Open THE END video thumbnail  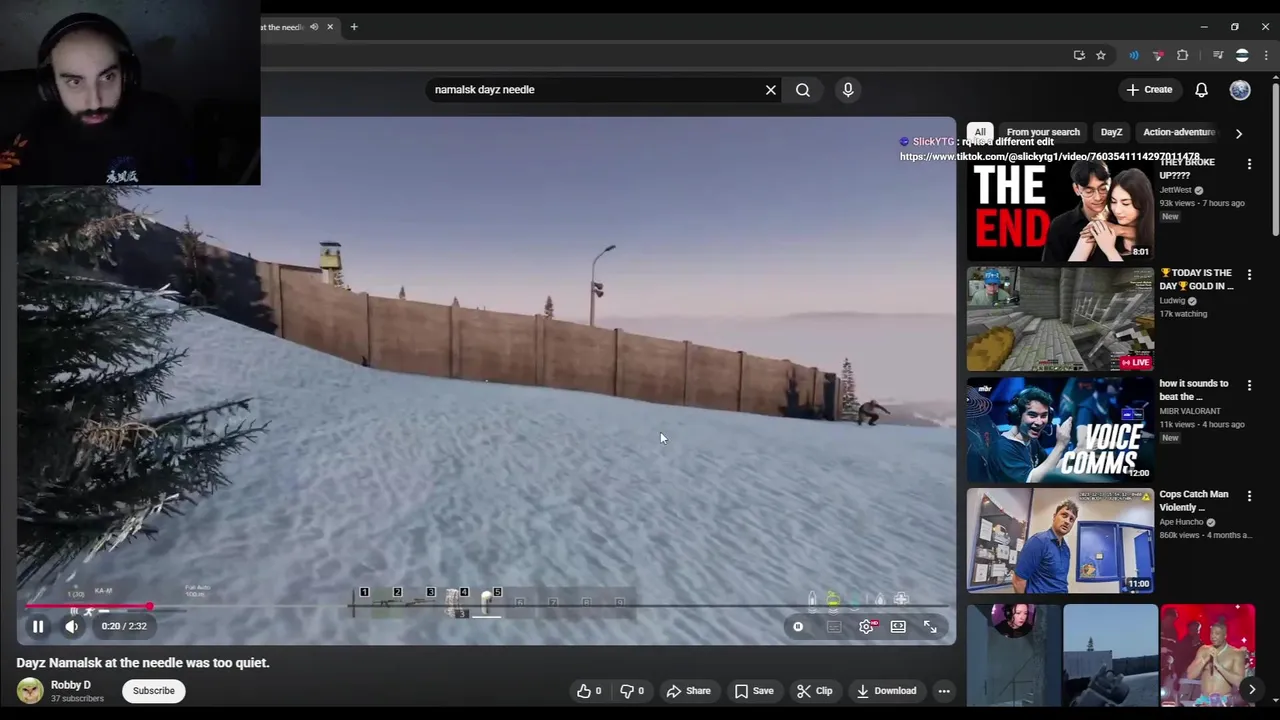(x=1060, y=210)
